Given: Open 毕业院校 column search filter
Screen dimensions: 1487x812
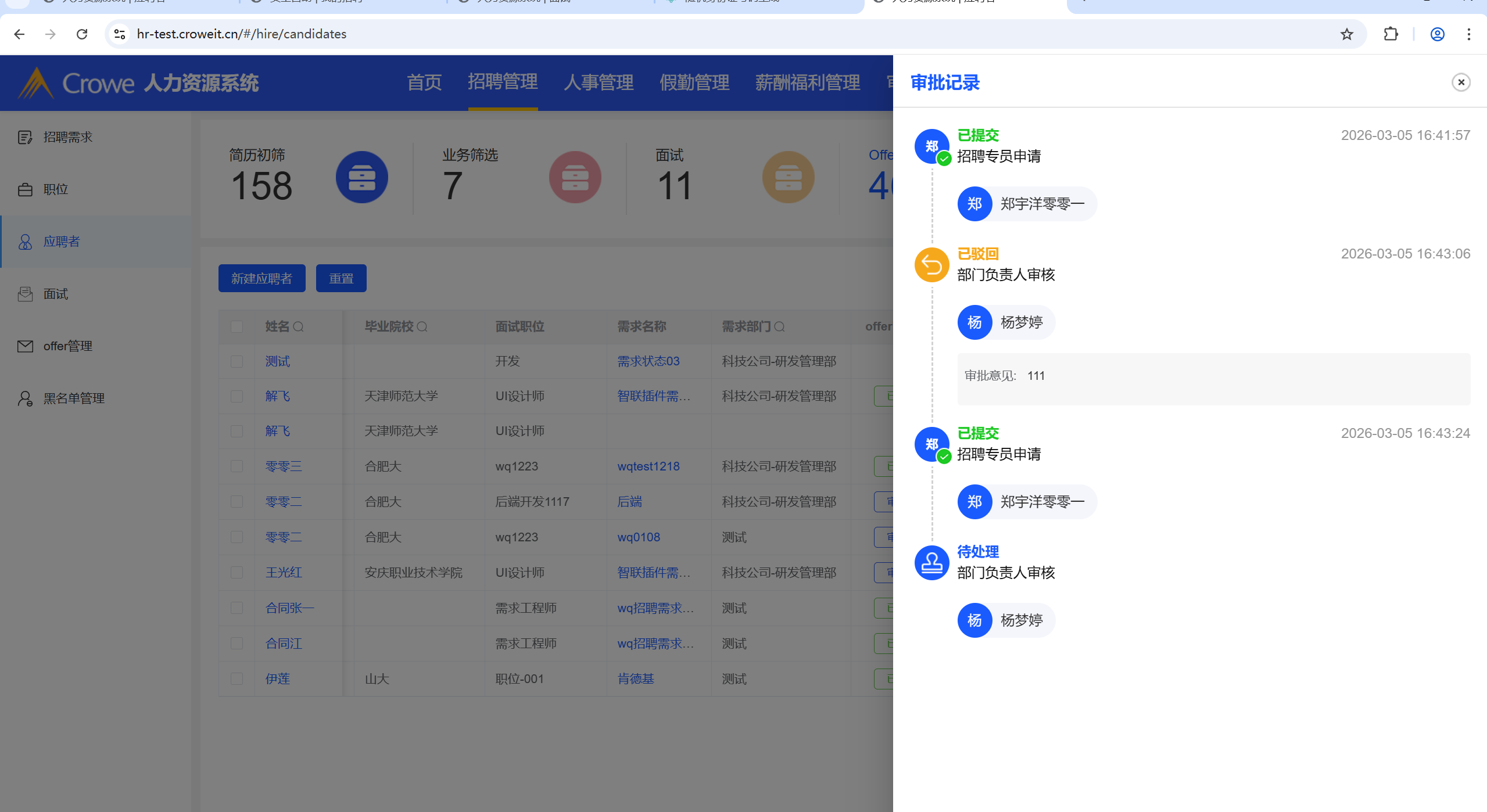Looking at the screenshot, I should point(422,327).
